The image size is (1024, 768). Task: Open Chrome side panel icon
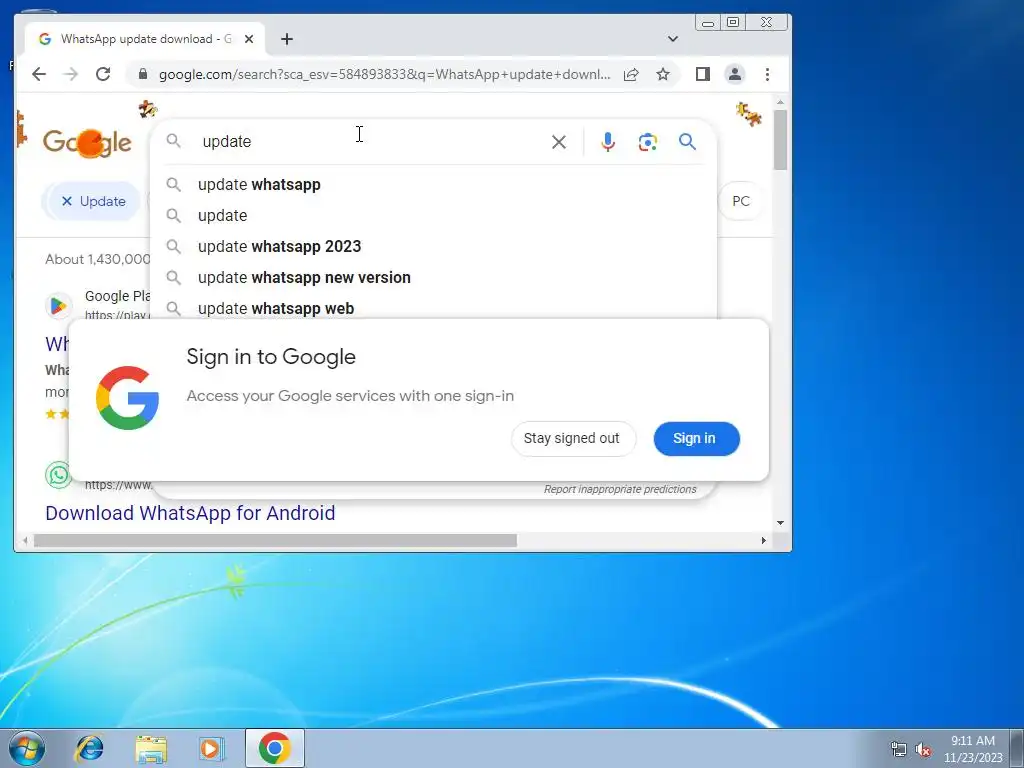(x=703, y=74)
